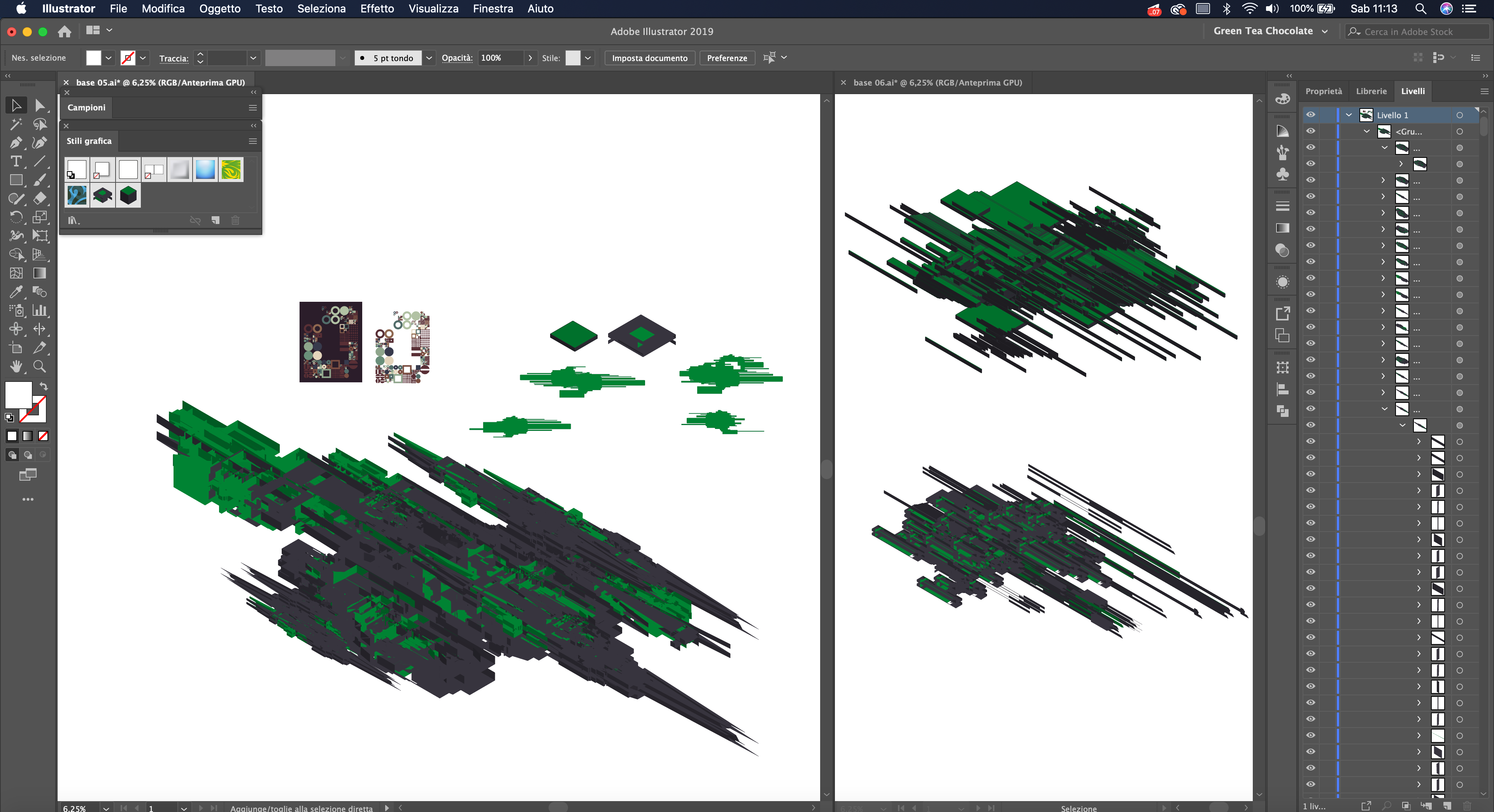The image size is (1494, 812).
Task: Toggle the fourth row eye icon in Livelli
Action: (x=1310, y=163)
